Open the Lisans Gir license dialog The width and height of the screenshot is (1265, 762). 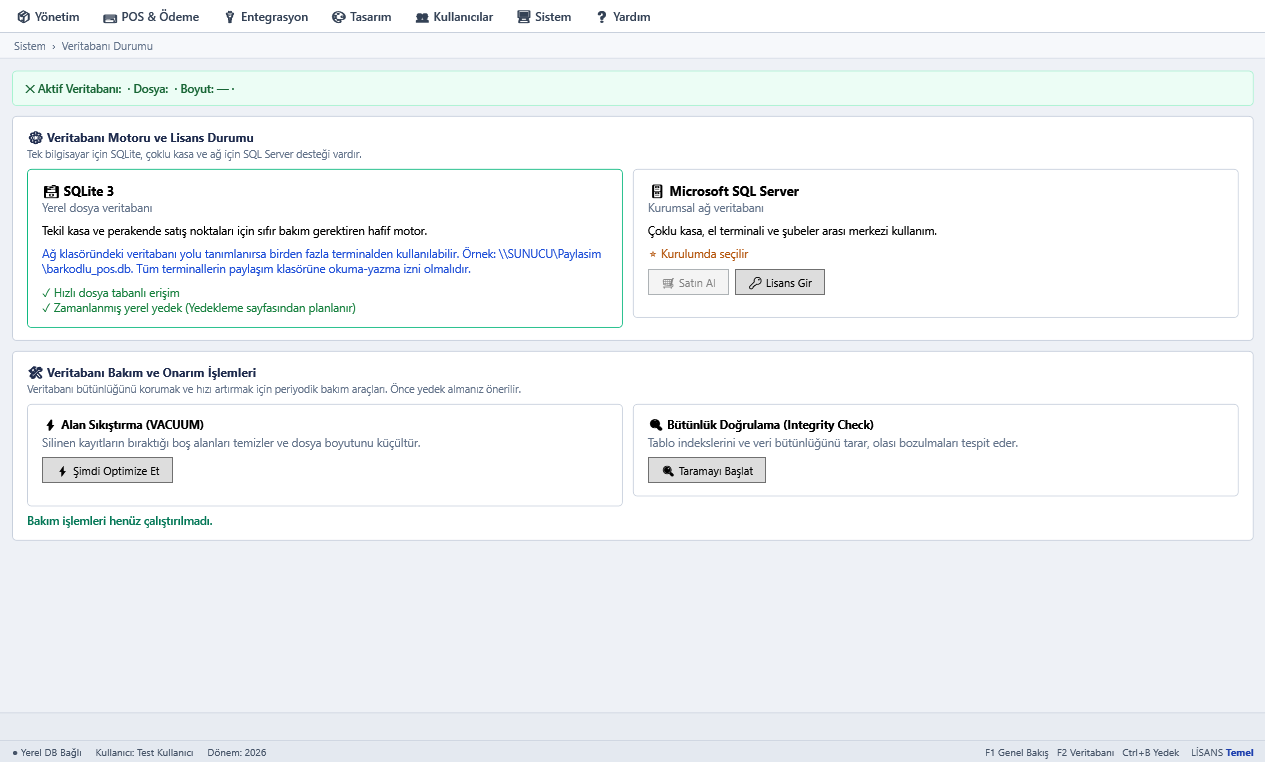(780, 283)
